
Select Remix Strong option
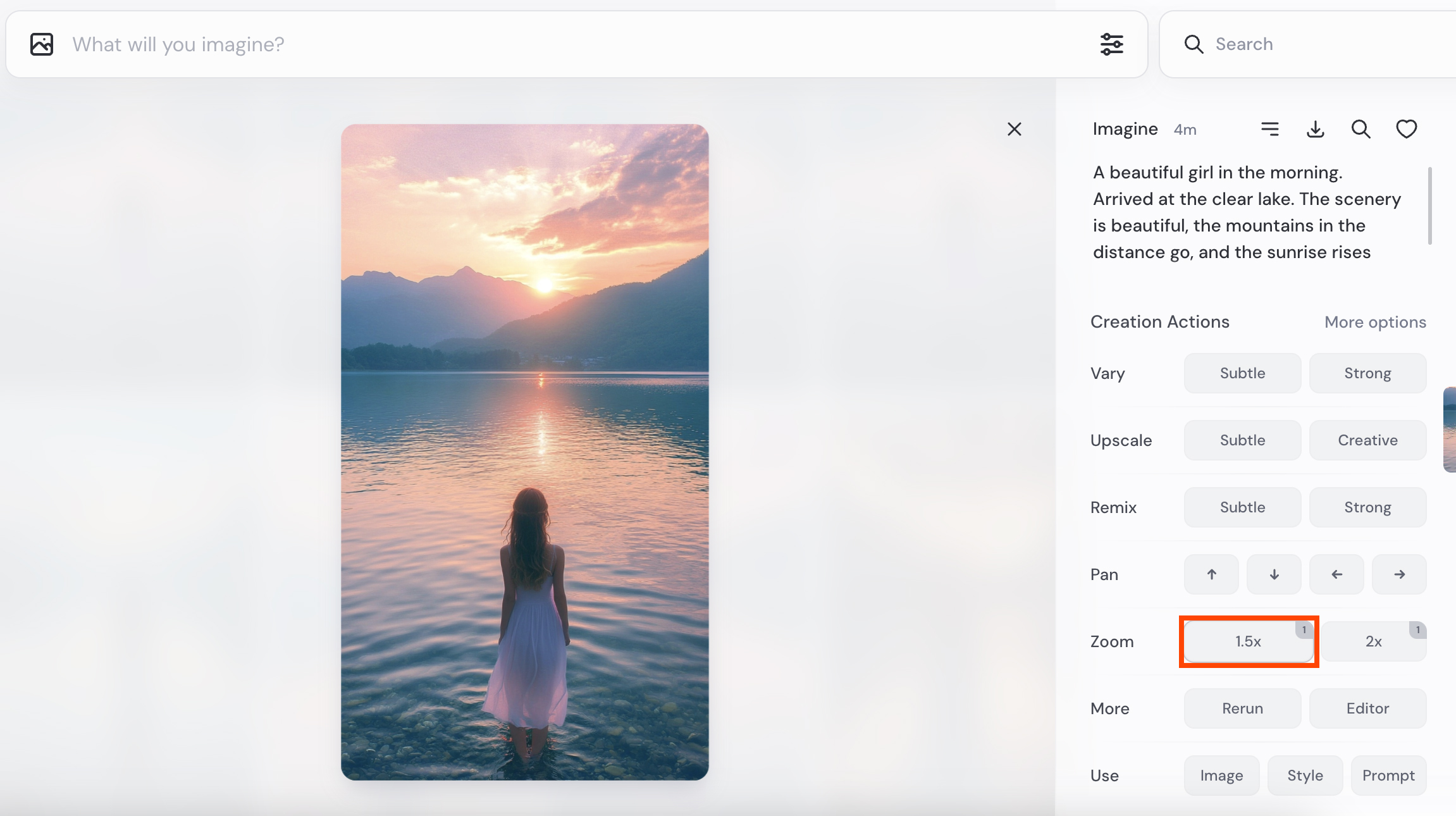1367,507
